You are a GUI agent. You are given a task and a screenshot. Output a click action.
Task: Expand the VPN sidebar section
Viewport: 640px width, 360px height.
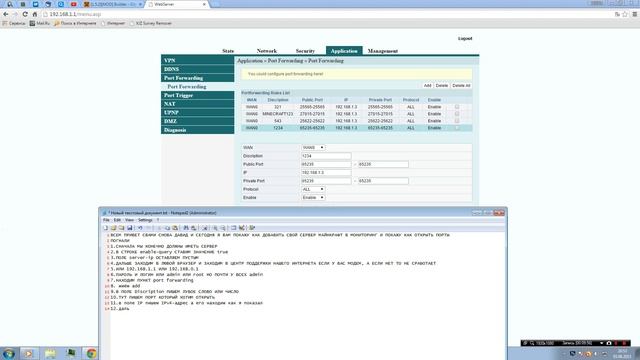pyautogui.click(x=198, y=60)
